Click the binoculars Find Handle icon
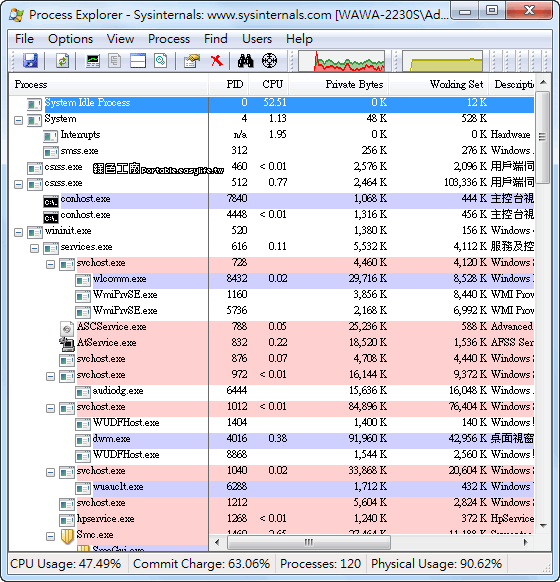This screenshot has height=582, width=560. click(246, 60)
